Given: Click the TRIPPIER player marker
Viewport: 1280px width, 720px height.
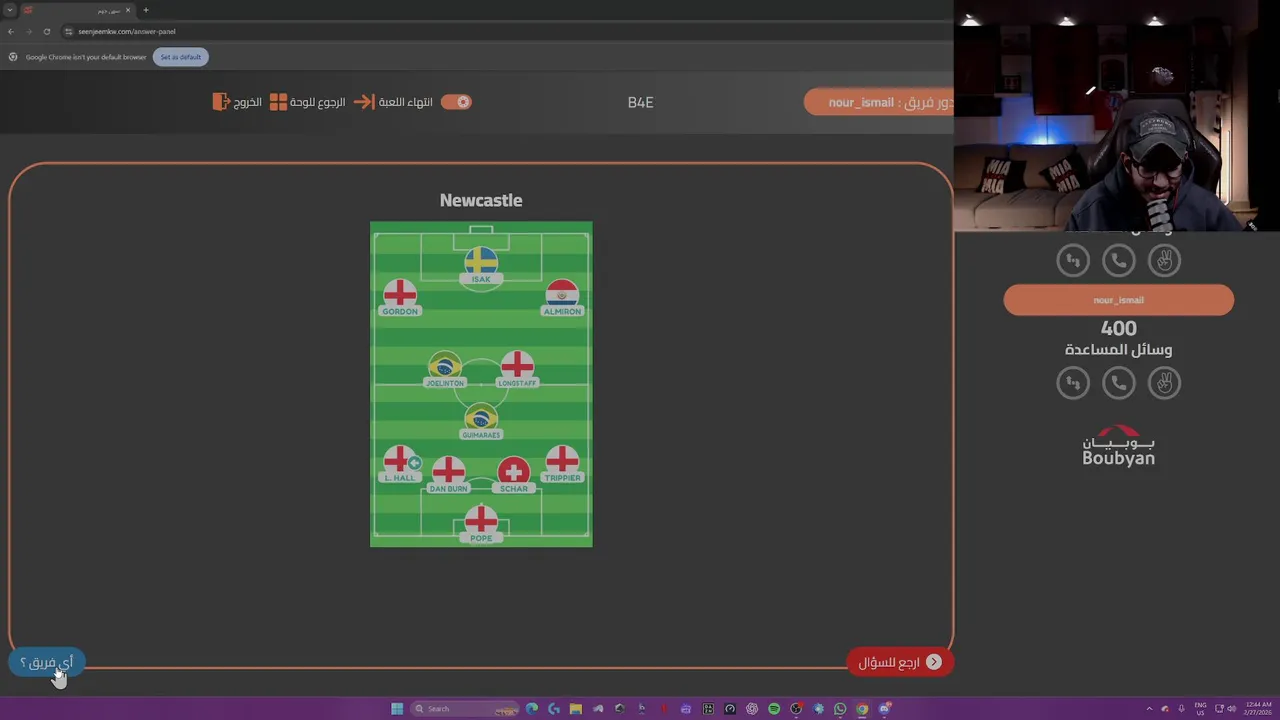Looking at the screenshot, I should coord(562,465).
